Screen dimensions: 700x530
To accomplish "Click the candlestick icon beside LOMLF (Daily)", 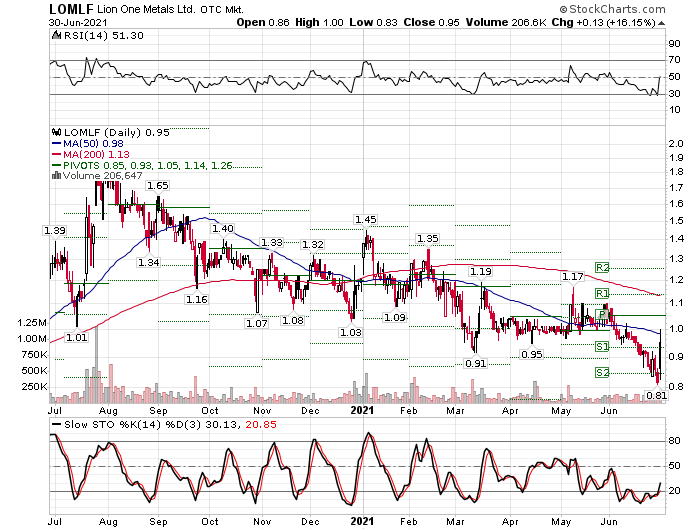I will (56, 133).
